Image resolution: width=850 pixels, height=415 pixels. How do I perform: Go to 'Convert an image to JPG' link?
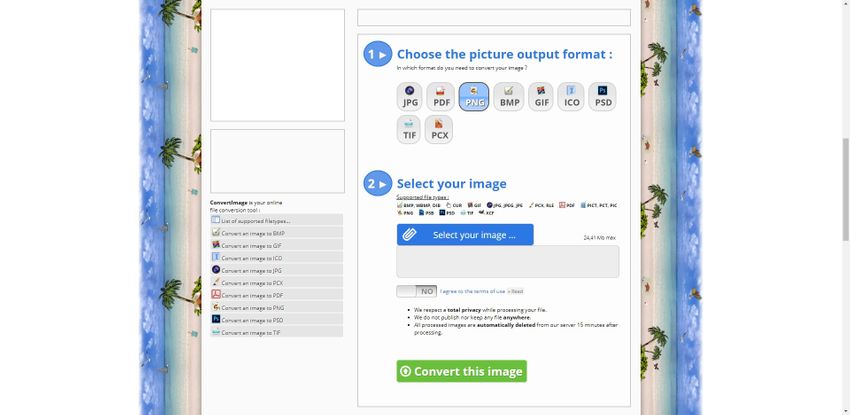point(251,270)
